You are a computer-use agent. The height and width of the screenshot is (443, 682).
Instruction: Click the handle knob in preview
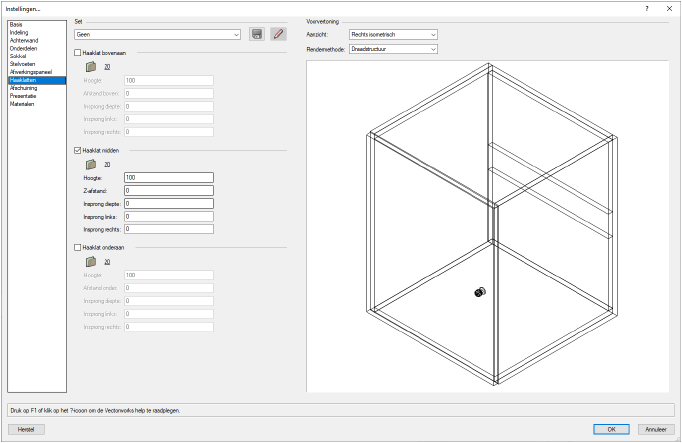click(480, 292)
